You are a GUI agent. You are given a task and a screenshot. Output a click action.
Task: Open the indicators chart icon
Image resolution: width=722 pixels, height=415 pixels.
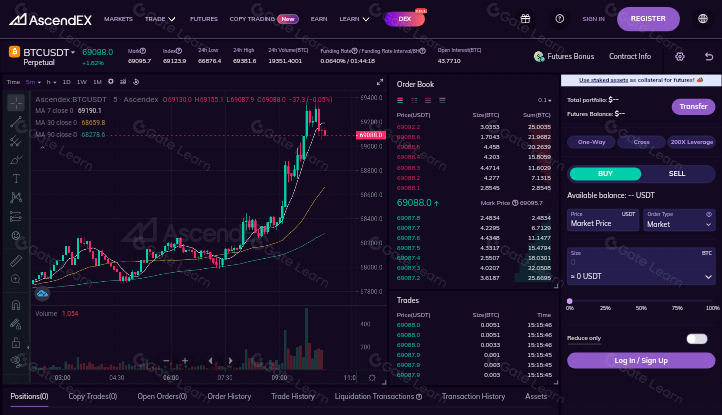(x=123, y=82)
